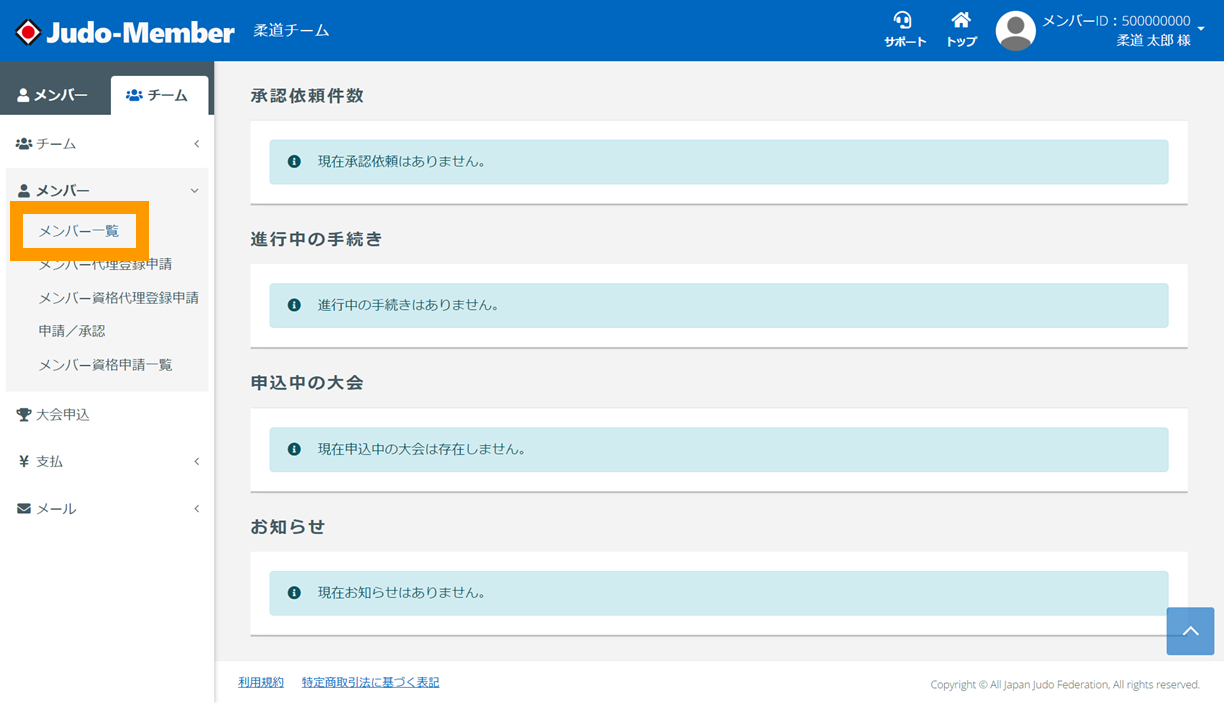Open メンバー資格代理登録申請 menu item
Image resolution: width=1224 pixels, height=703 pixels.
[x=119, y=298]
